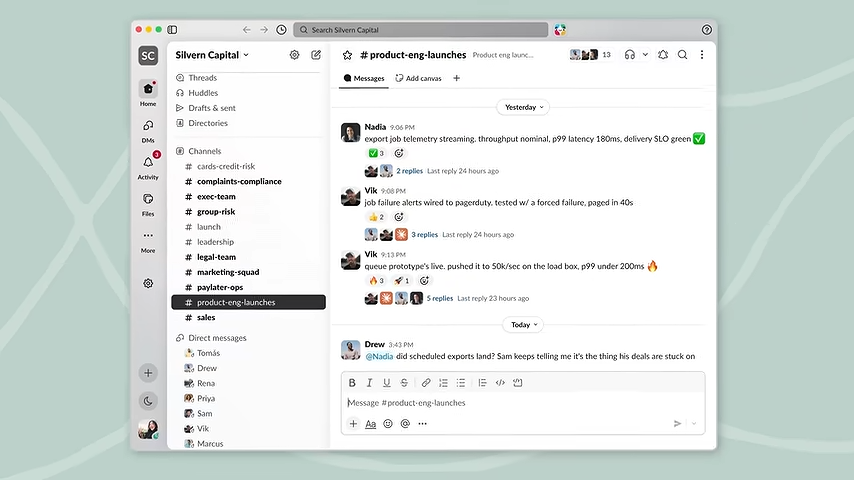Open the Yesterday date dropdown
This screenshot has width=854, height=480.
pos(523,107)
